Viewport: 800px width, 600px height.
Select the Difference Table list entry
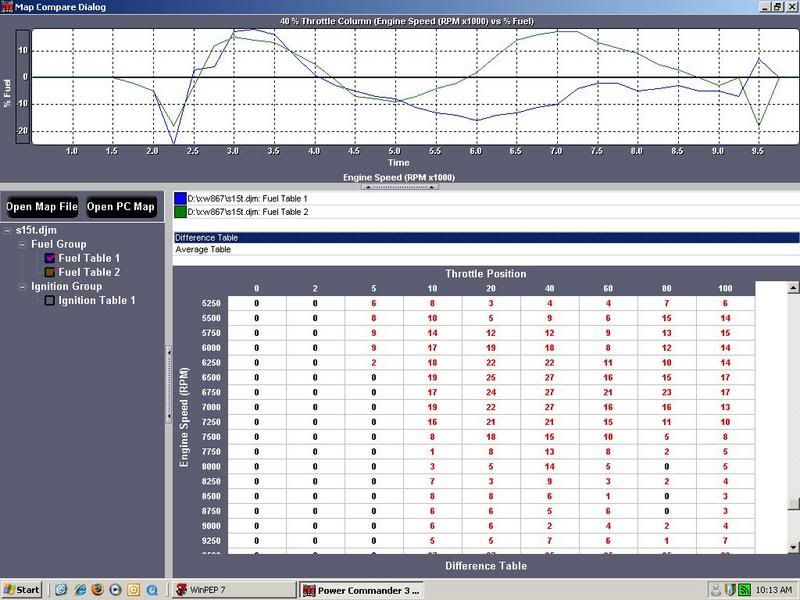coord(486,238)
